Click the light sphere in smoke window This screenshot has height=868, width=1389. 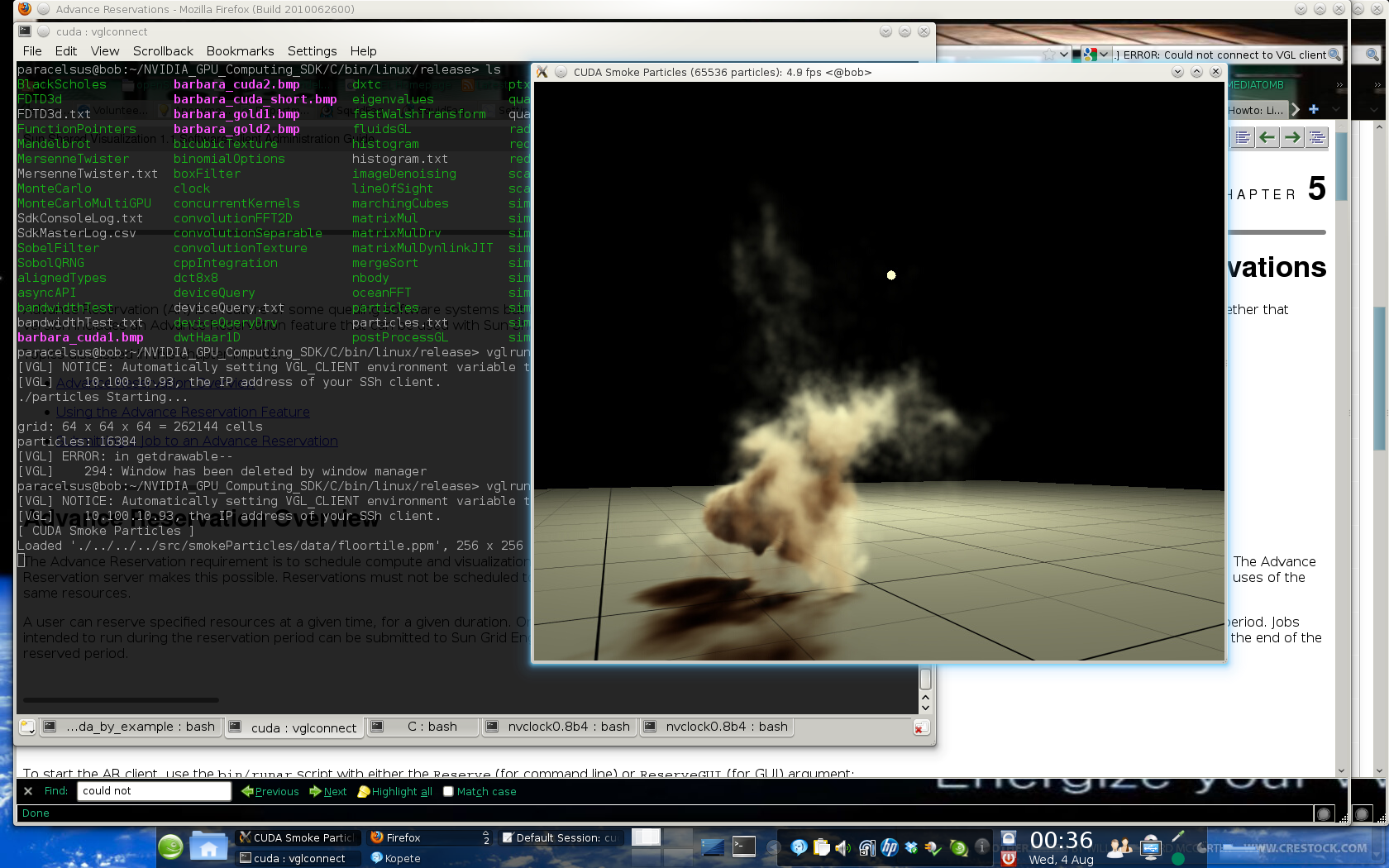pos(891,275)
